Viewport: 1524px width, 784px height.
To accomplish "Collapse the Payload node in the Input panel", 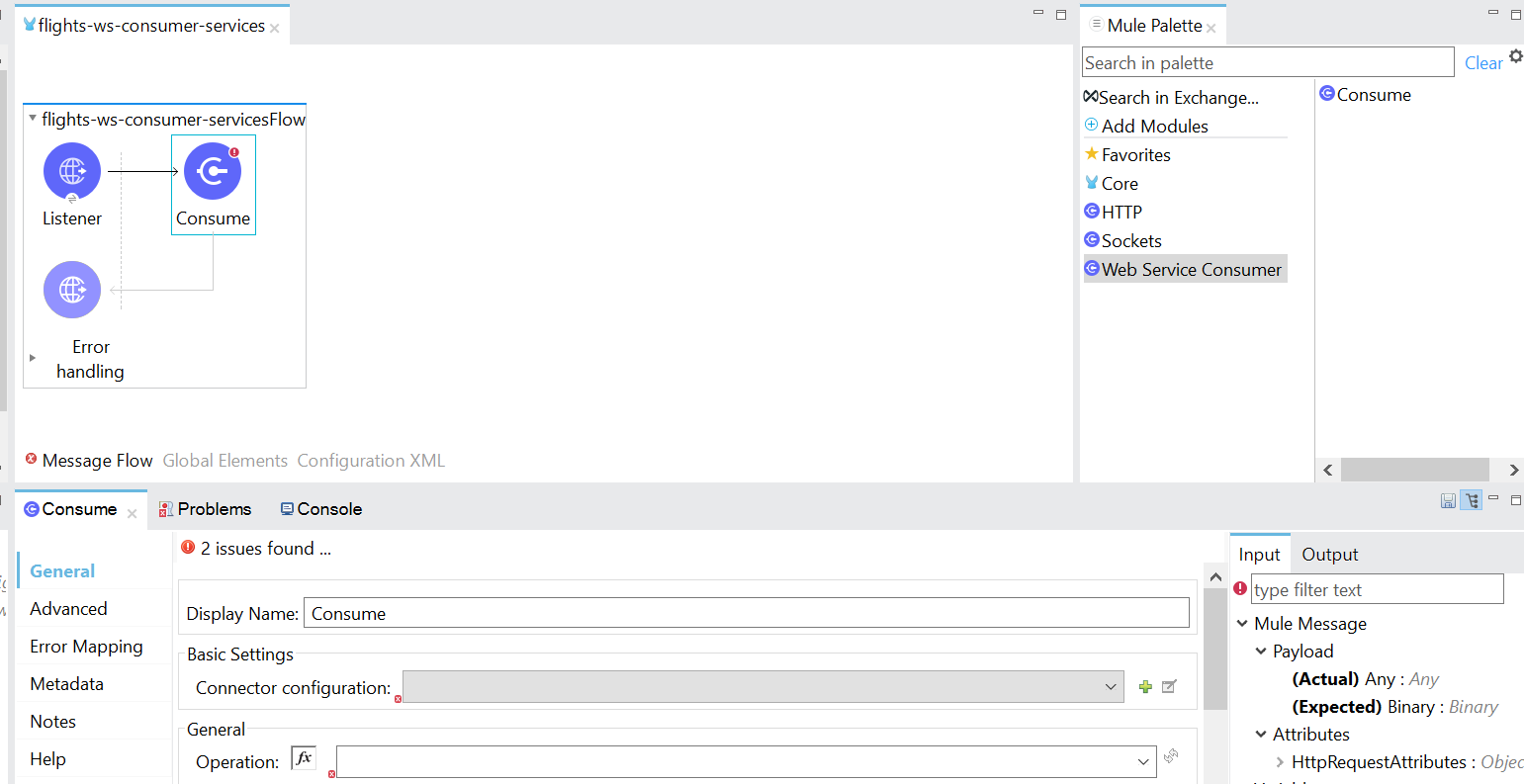I will pos(1260,651).
